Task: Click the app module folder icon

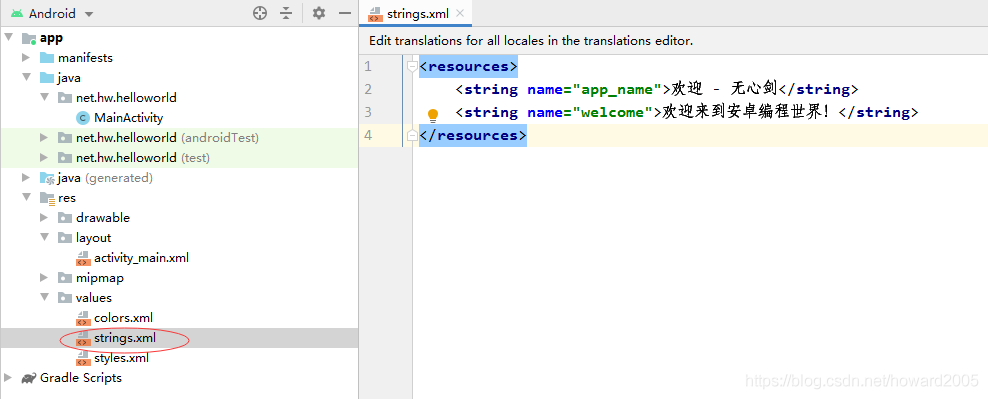Action: (x=29, y=38)
